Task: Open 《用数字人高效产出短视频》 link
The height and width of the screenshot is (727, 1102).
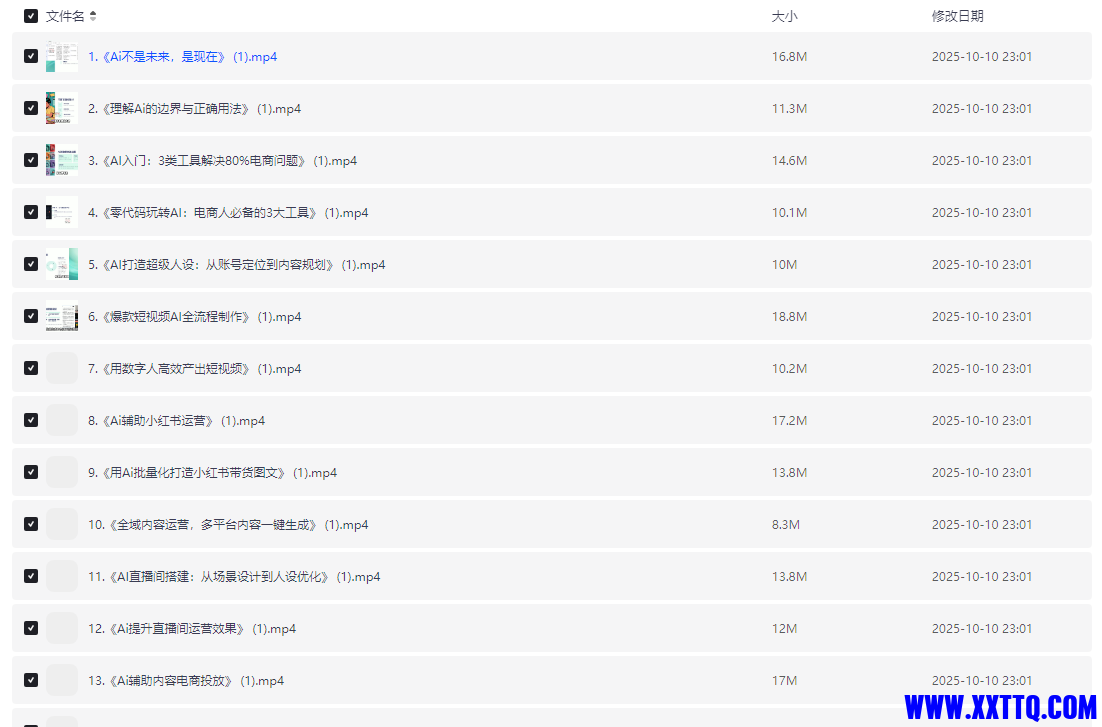Action: (192, 368)
